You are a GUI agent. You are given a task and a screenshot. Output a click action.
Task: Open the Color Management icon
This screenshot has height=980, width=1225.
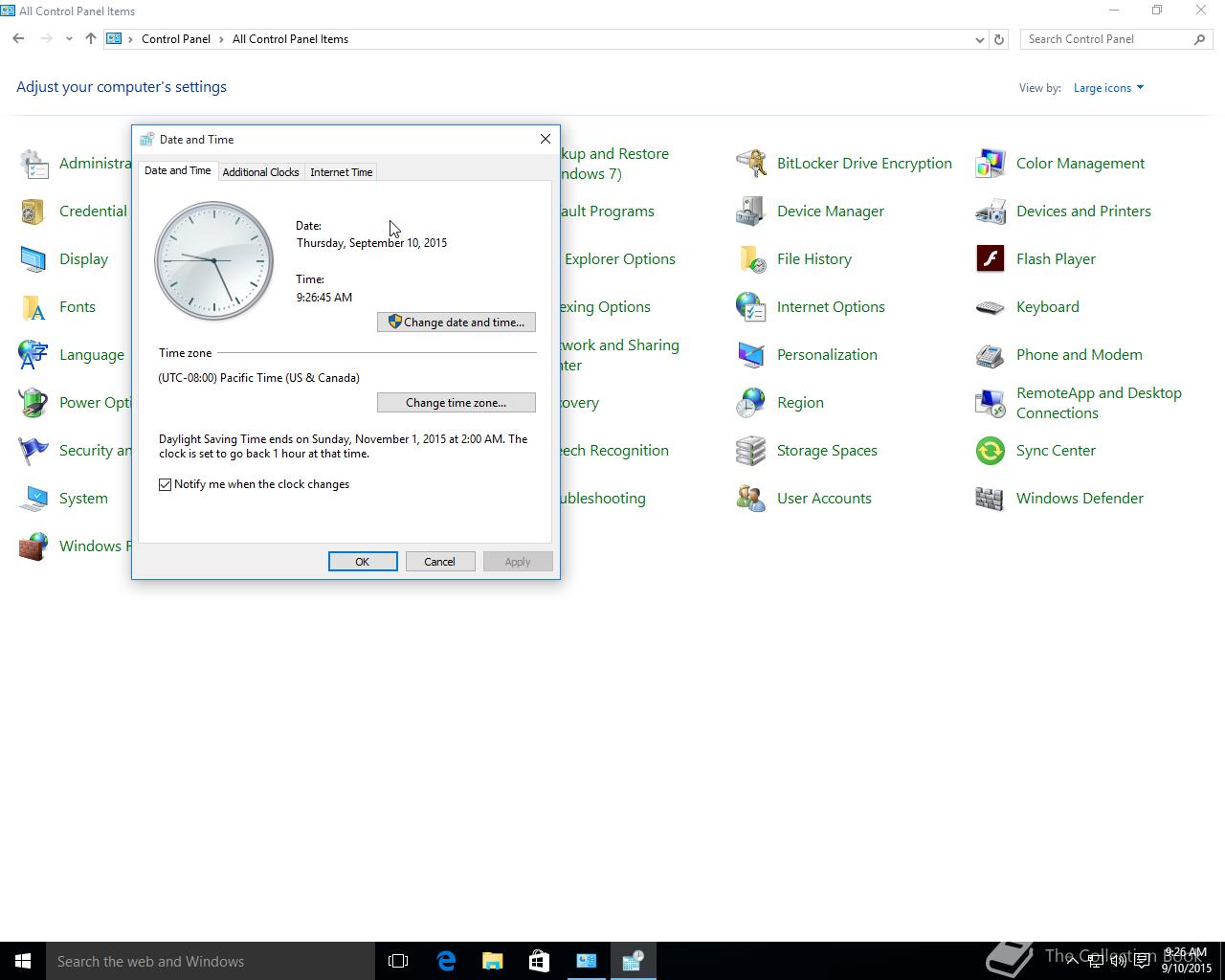pos(991,164)
